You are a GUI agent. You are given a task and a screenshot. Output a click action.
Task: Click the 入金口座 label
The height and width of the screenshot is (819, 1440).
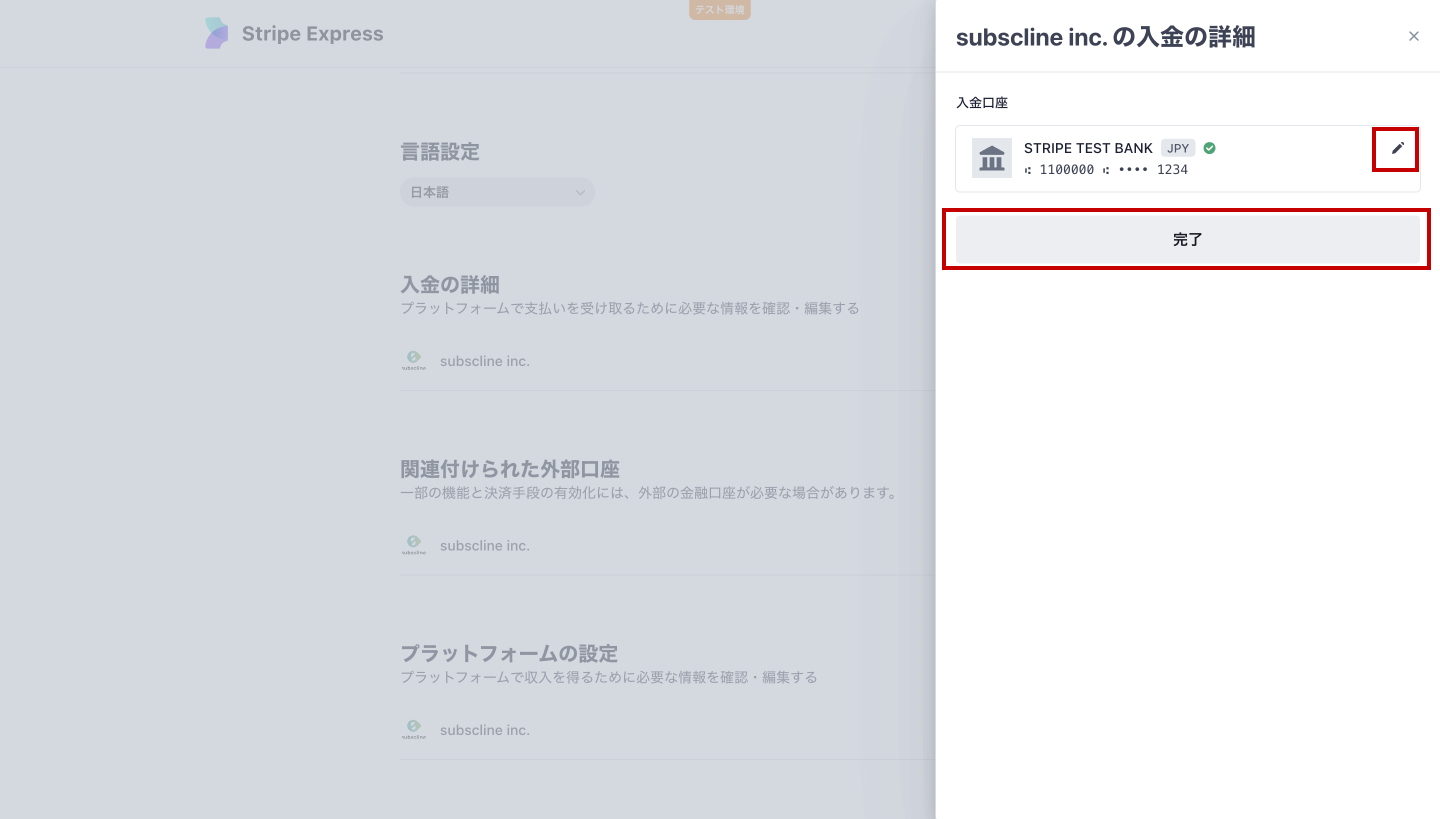pyautogui.click(x=982, y=103)
